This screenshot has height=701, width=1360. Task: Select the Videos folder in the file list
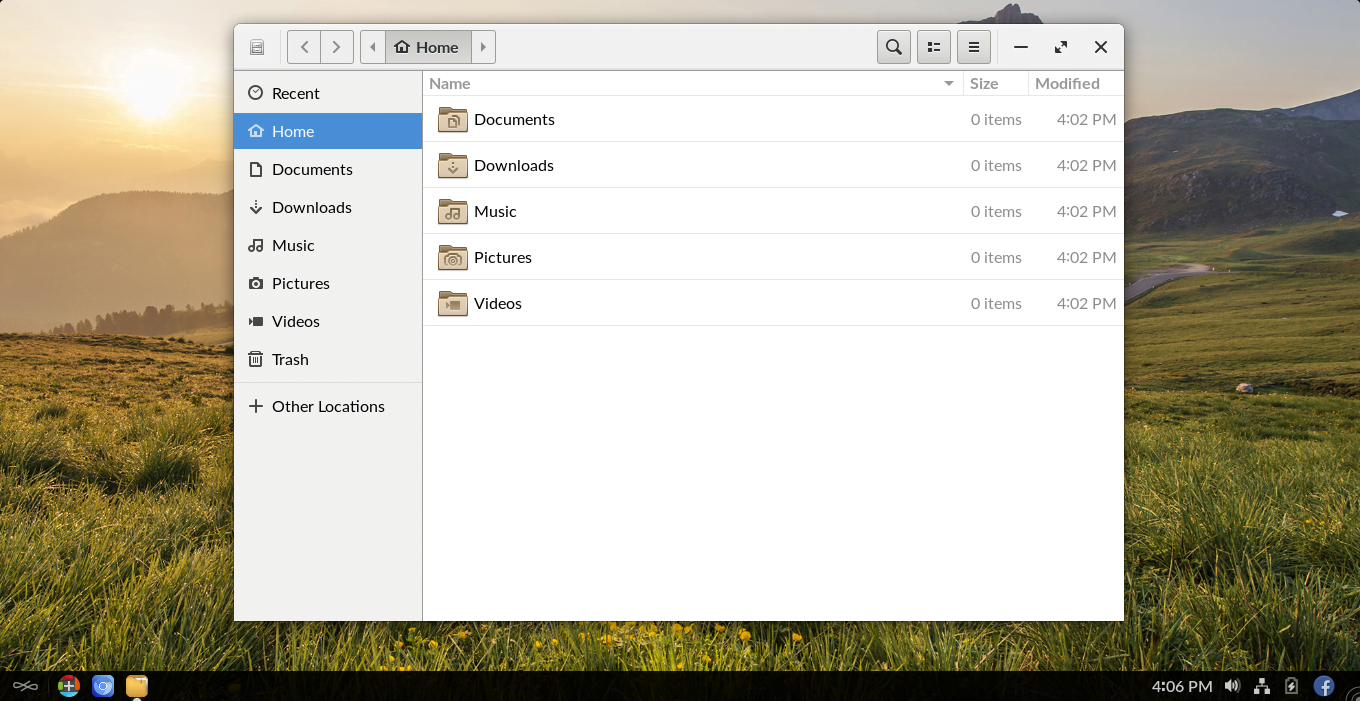click(773, 303)
